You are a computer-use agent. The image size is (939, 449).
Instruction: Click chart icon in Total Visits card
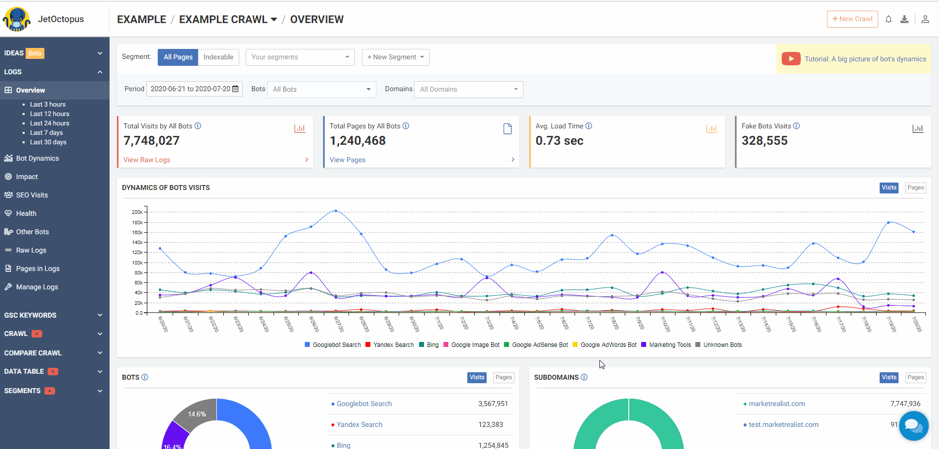[300, 128]
